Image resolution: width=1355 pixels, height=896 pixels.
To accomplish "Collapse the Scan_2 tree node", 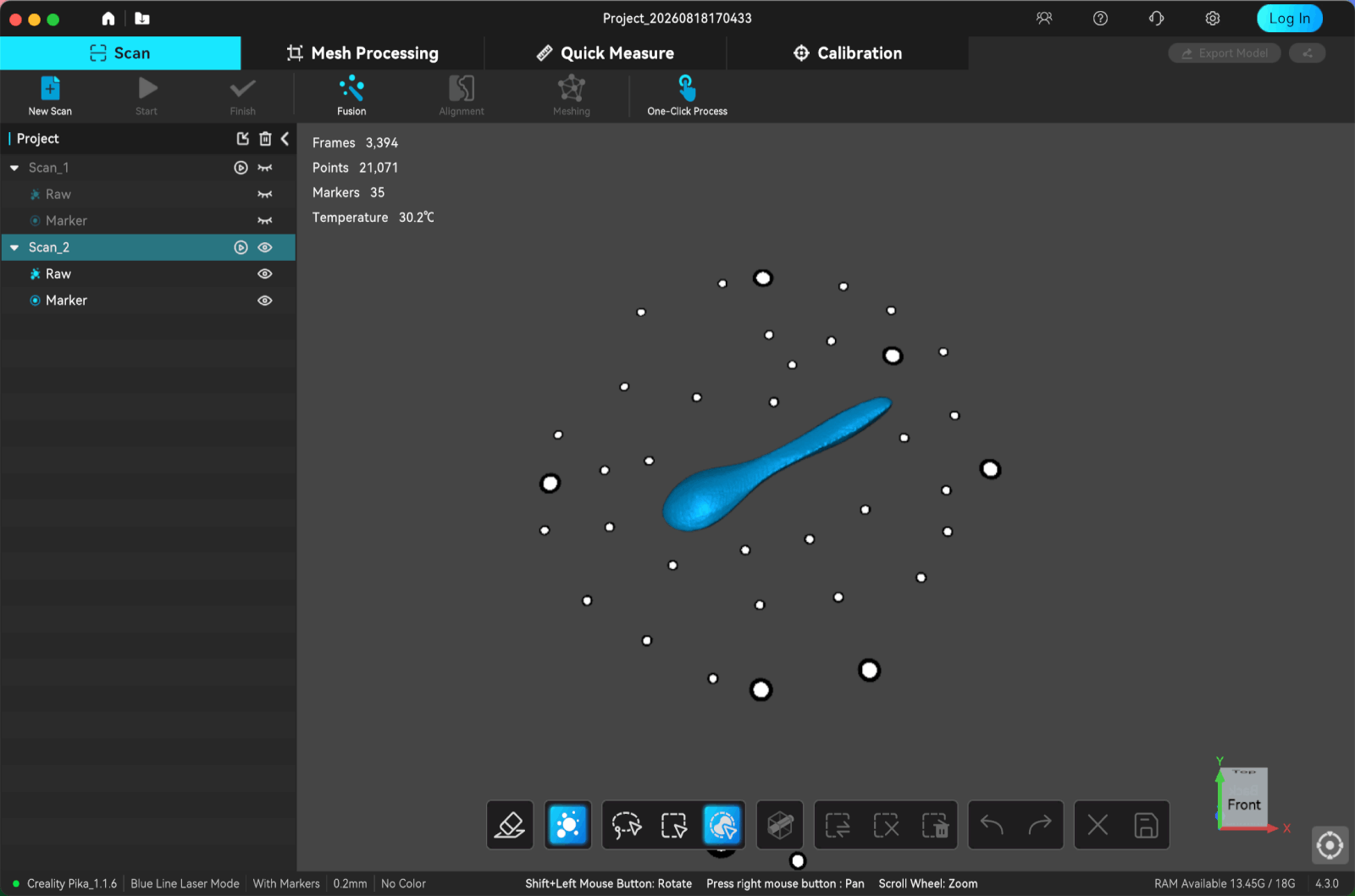I will tap(14, 247).
